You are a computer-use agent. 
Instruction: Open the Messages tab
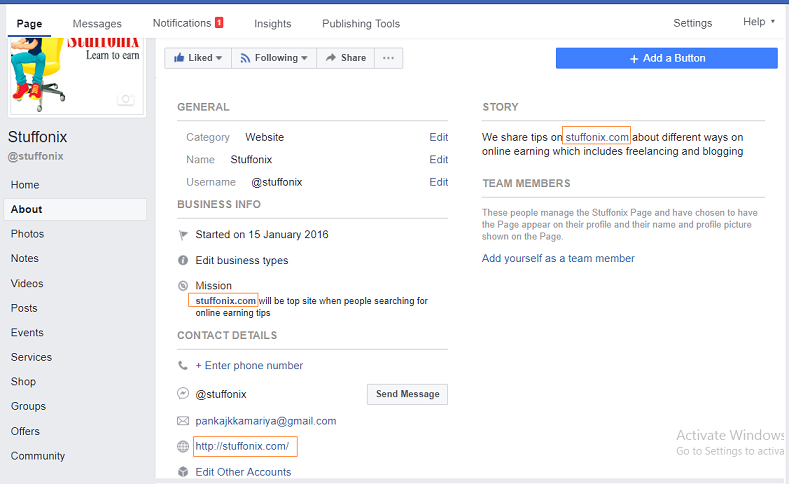[97, 24]
